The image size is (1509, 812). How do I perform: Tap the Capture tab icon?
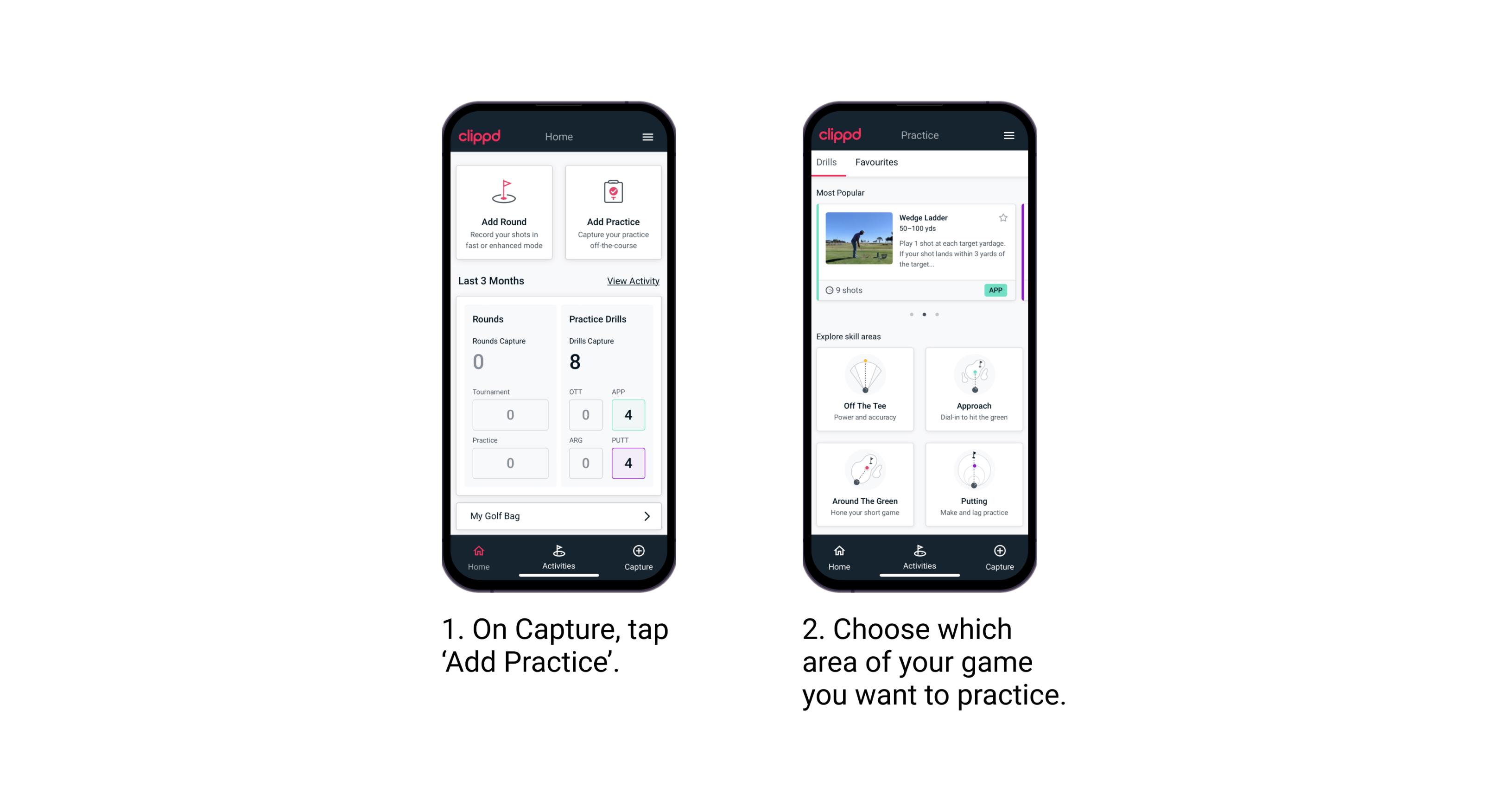pyautogui.click(x=638, y=555)
